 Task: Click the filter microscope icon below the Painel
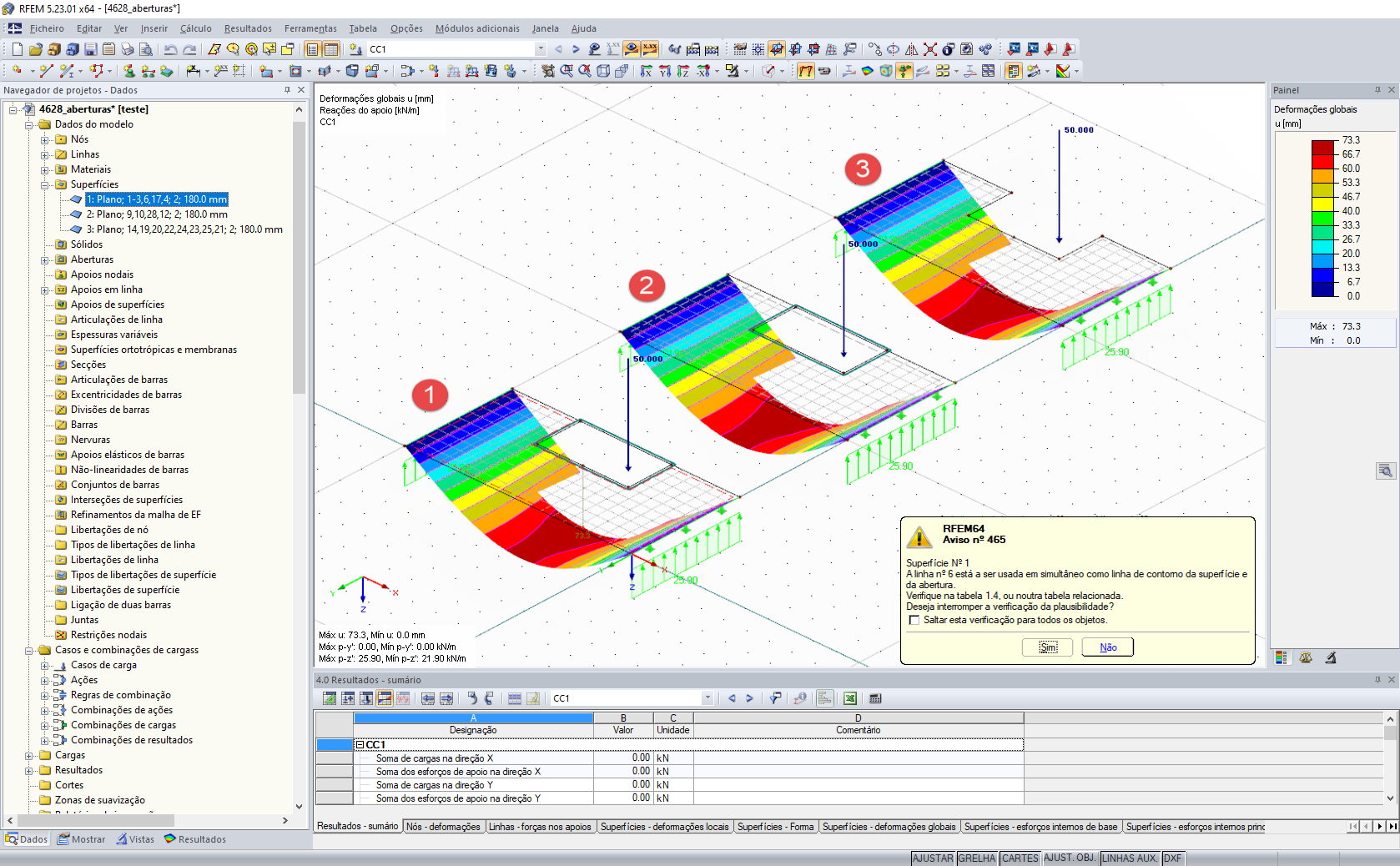click(x=1331, y=658)
